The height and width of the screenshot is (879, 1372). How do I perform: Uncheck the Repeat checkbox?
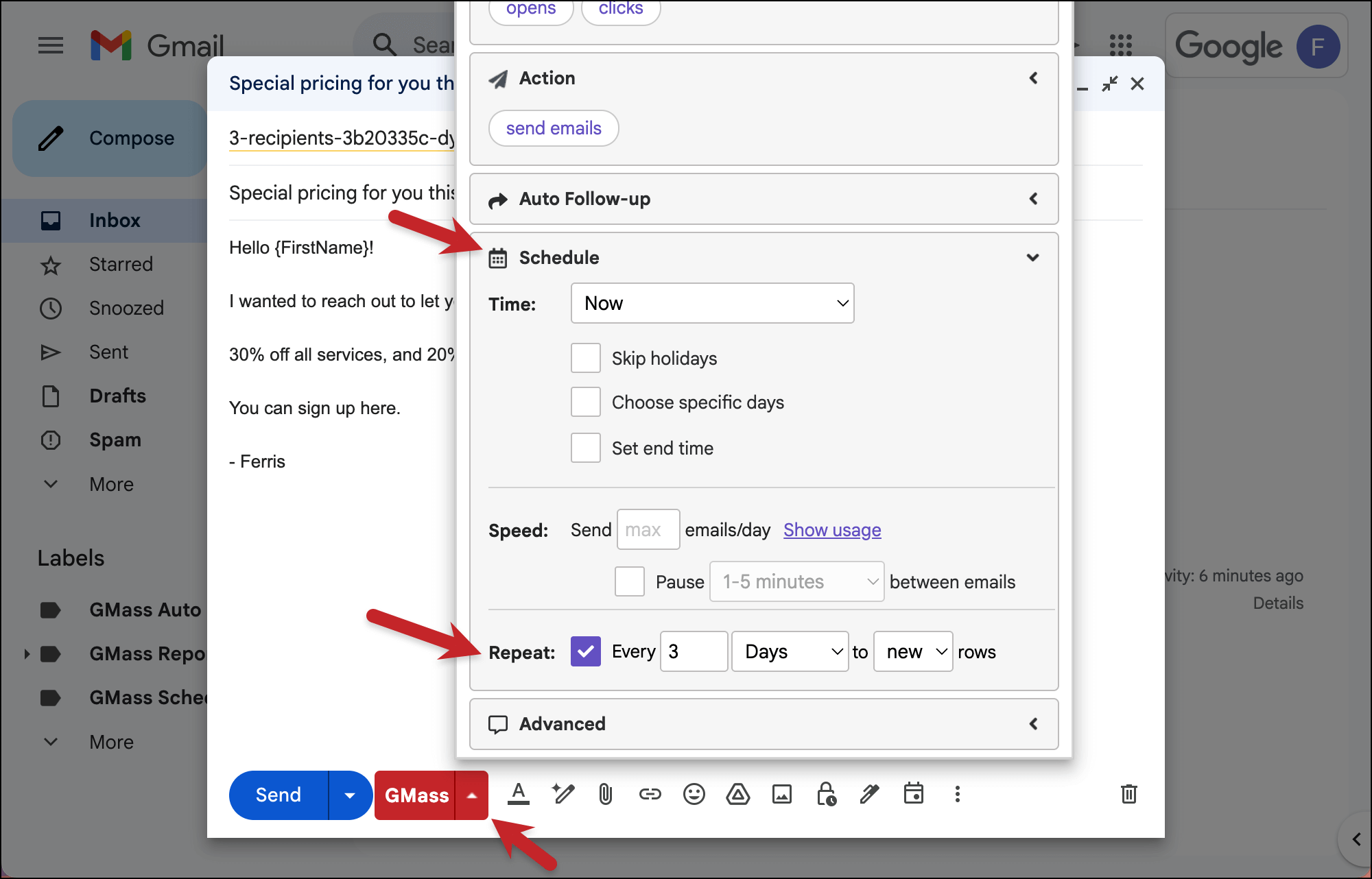tap(586, 651)
